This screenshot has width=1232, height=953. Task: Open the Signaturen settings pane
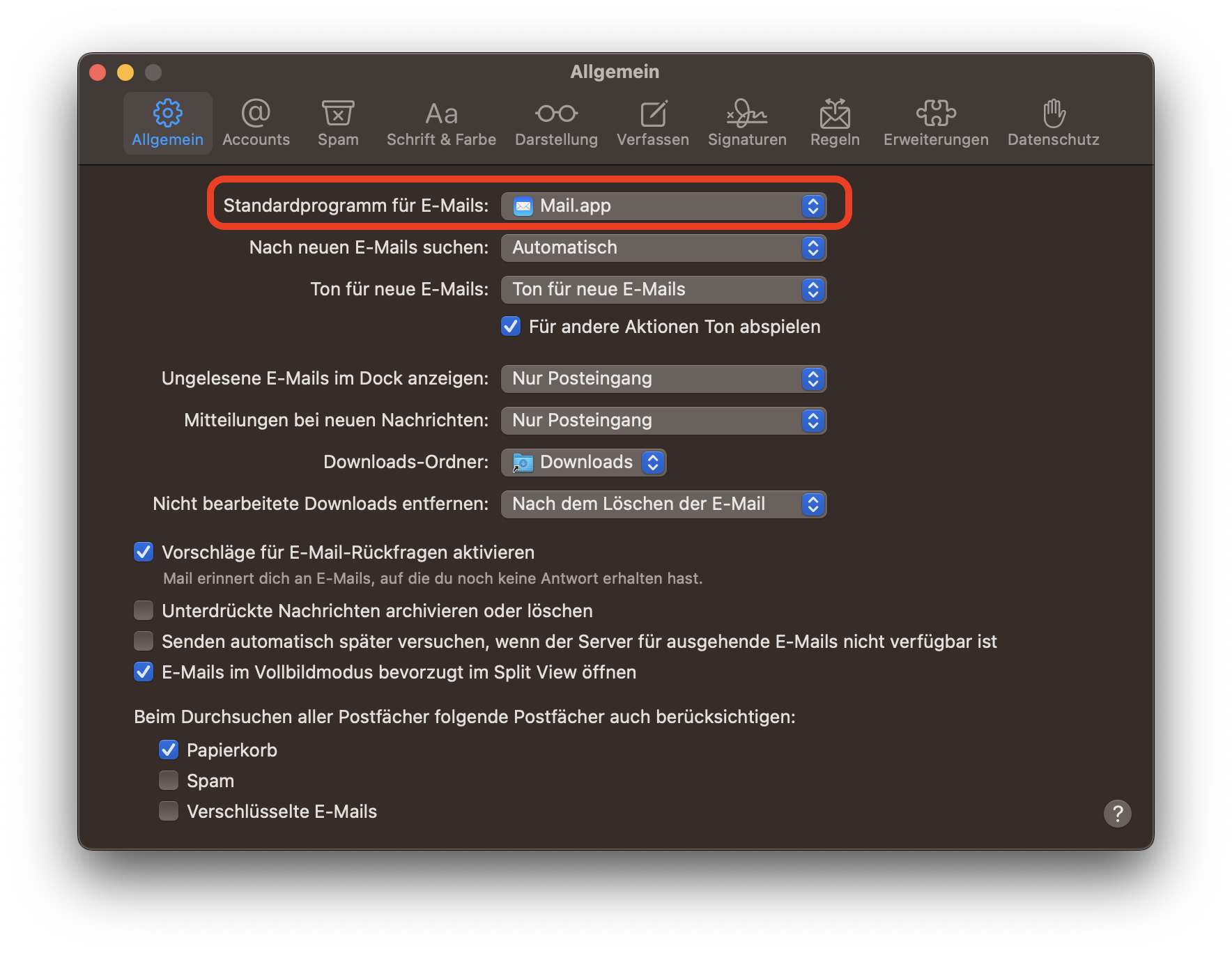coord(747,123)
